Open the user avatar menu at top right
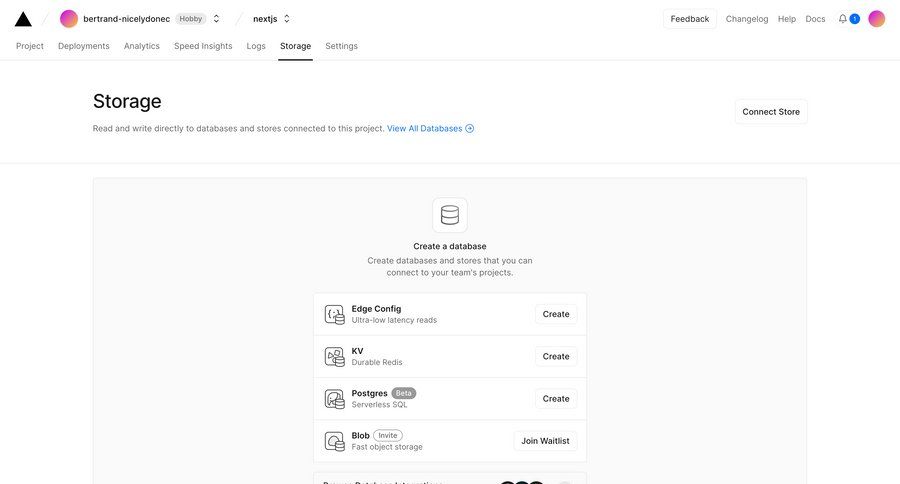 pyautogui.click(x=876, y=19)
